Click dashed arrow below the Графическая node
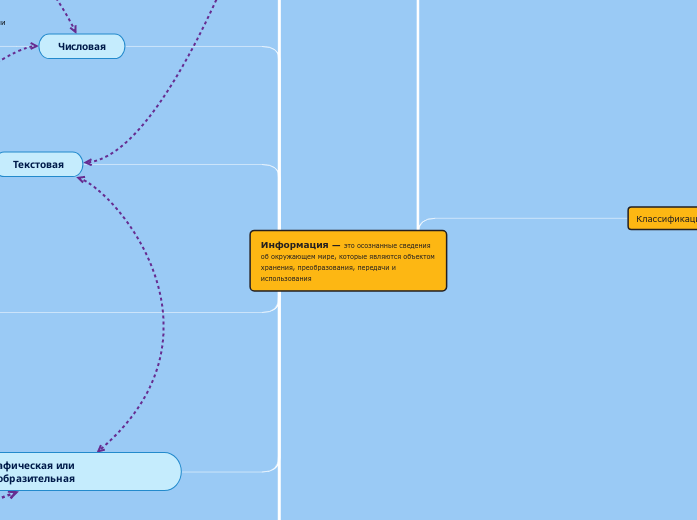The height and width of the screenshot is (520, 697). click(x=8, y=494)
